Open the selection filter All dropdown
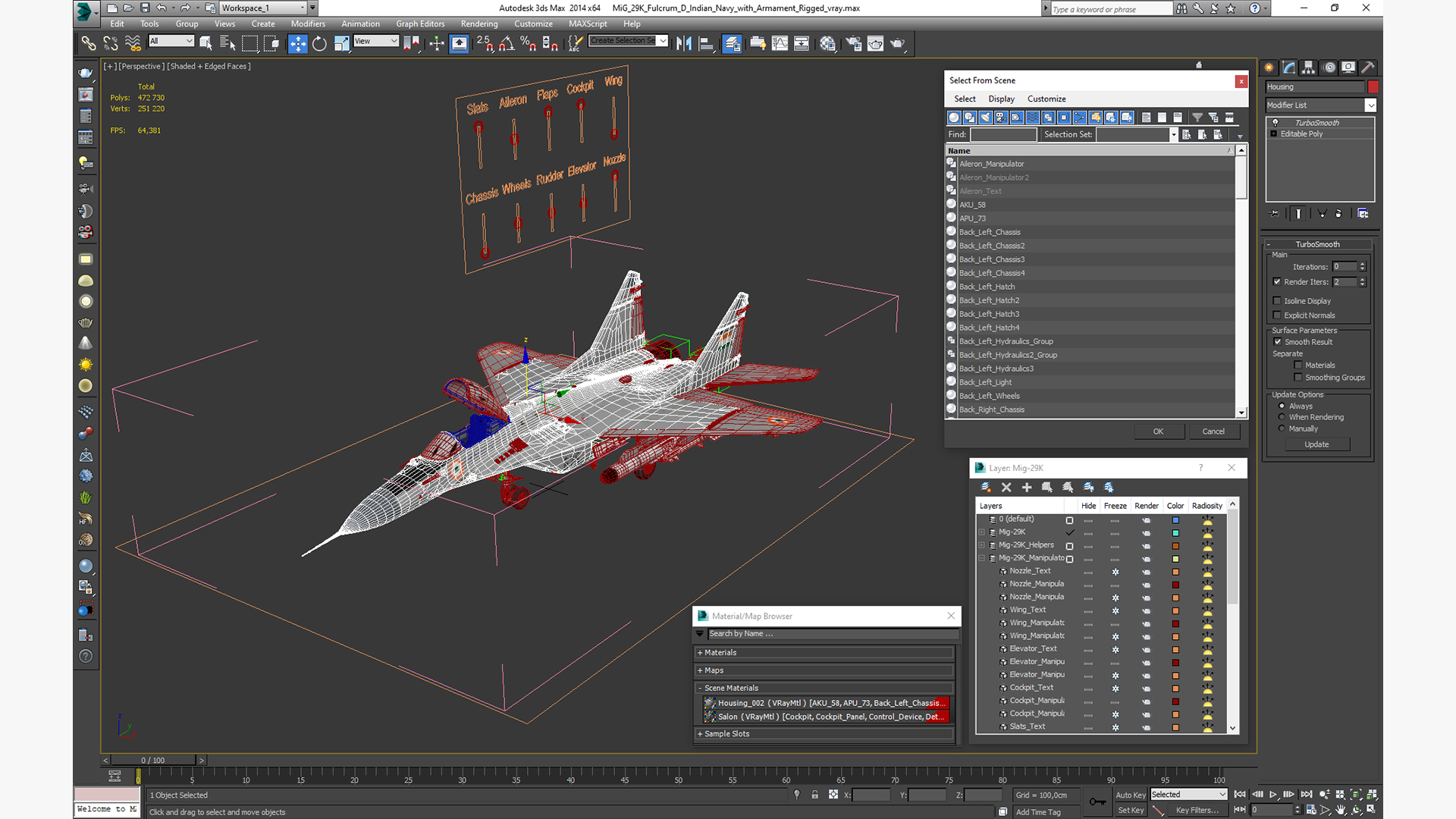 pos(189,41)
